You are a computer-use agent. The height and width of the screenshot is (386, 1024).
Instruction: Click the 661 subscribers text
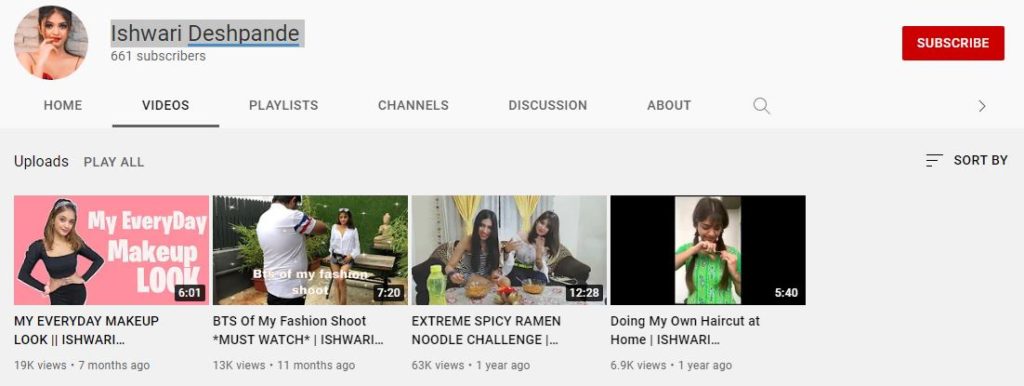click(158, 56)
